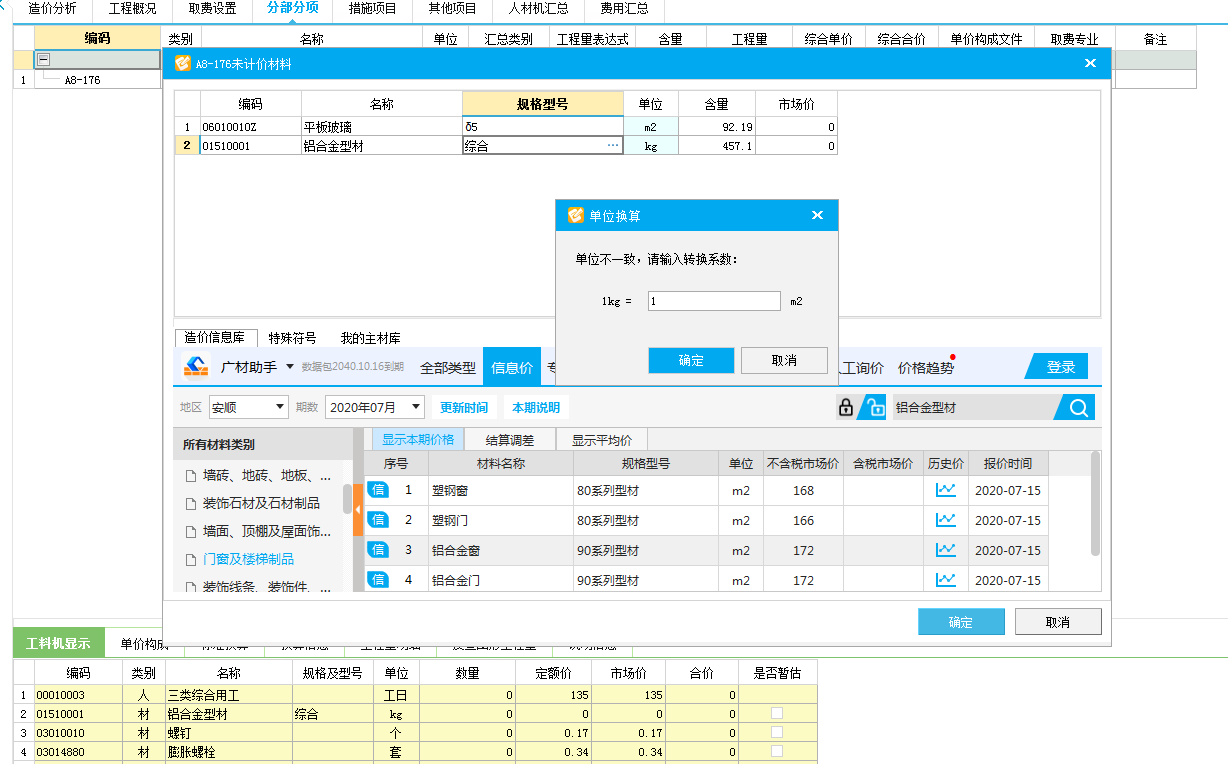Click the 单位换算 dialog title icon
Viewport: 1228px width, 764px height.
coord(575,215)
